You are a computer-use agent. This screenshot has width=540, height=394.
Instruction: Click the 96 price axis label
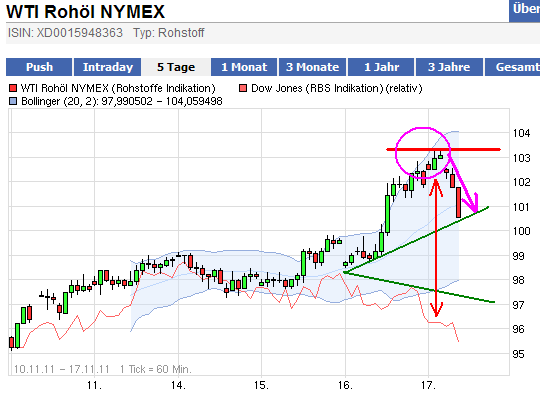(518, 329)
